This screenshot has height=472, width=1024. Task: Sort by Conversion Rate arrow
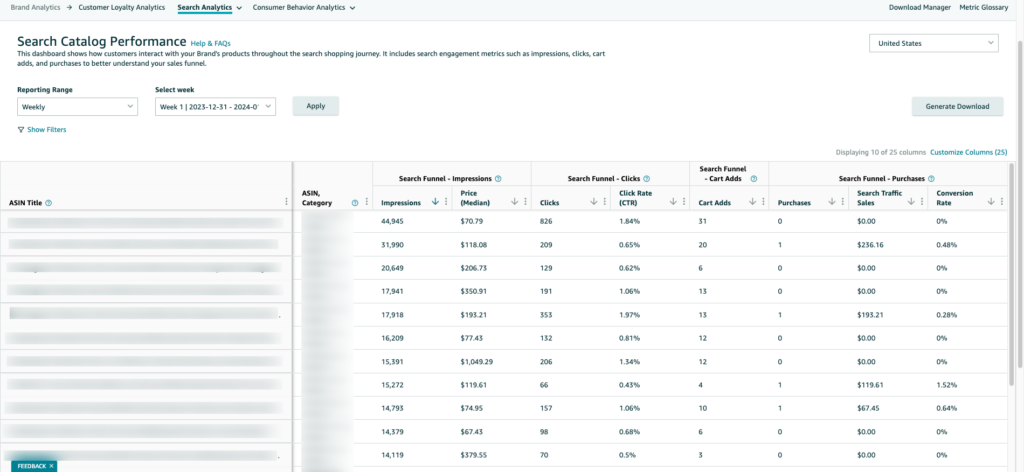pos(991,202)
